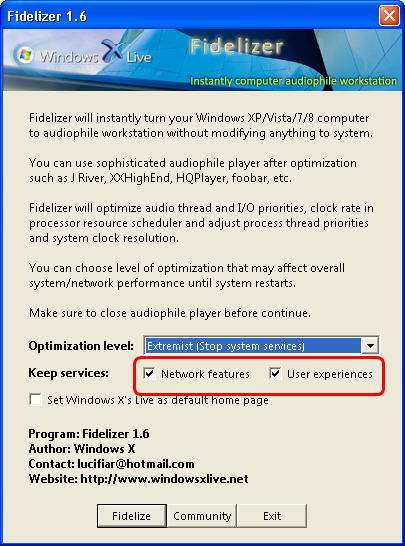Screen dimensions: 405x546
Task: Click the stylized X logo in banner
Action: (x=111, y=52)
